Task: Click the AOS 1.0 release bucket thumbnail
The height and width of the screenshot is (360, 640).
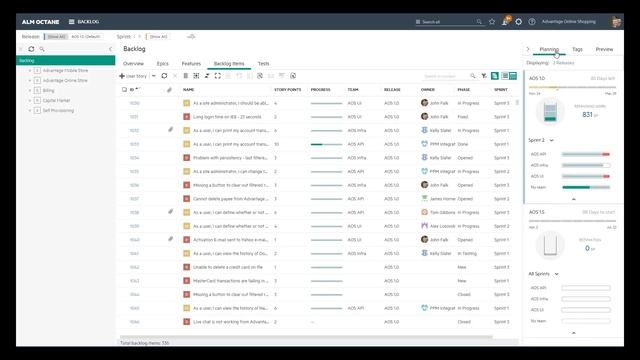Action: 550,111
